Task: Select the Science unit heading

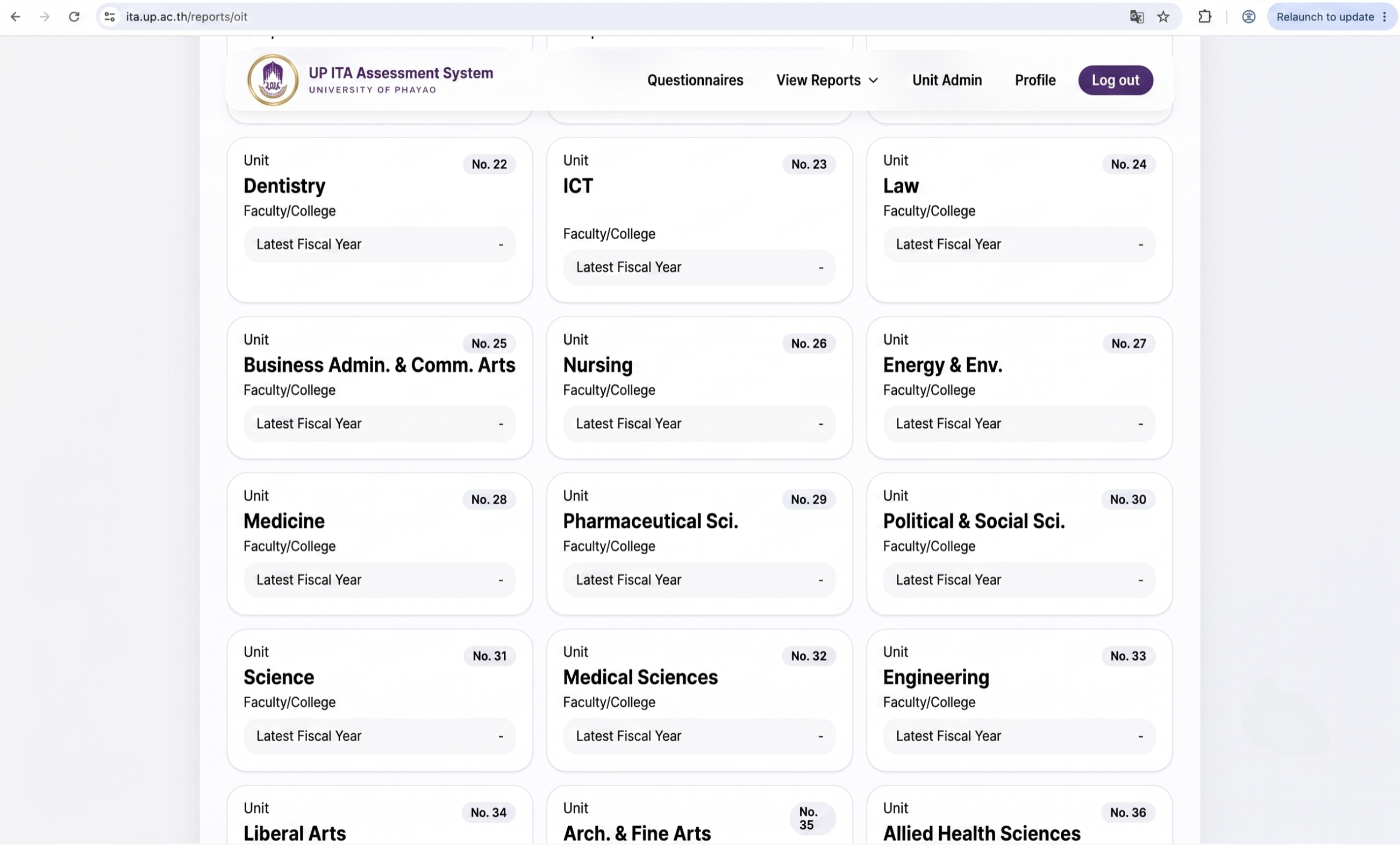Action: click(278, 677)
